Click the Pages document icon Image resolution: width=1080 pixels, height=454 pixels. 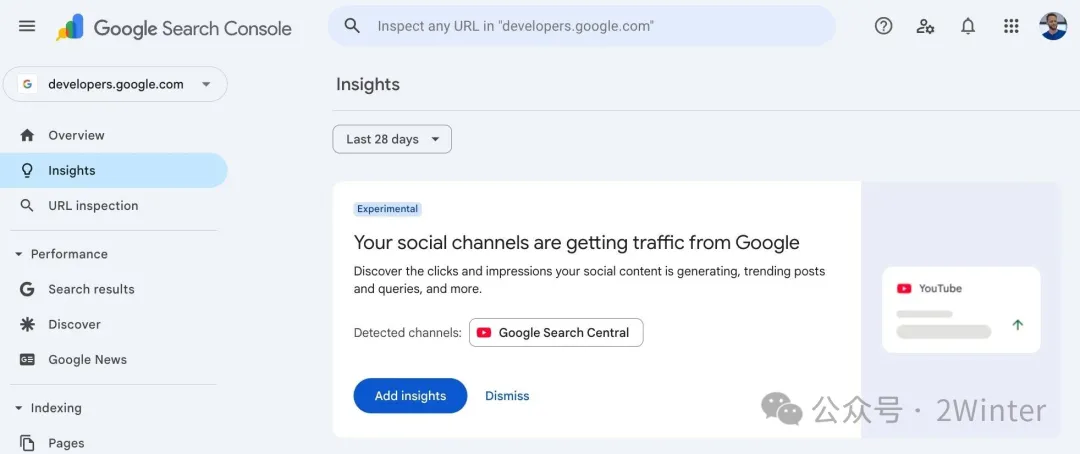[x=27, y=443]
